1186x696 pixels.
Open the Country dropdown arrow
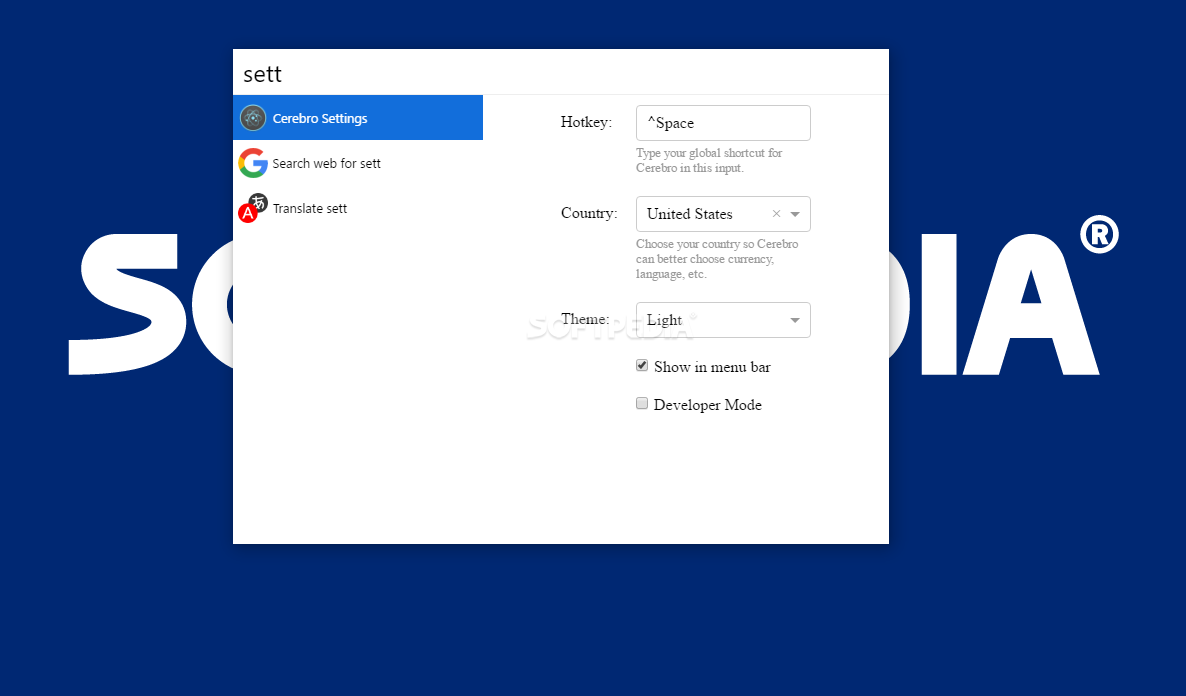tap(795, 214)
